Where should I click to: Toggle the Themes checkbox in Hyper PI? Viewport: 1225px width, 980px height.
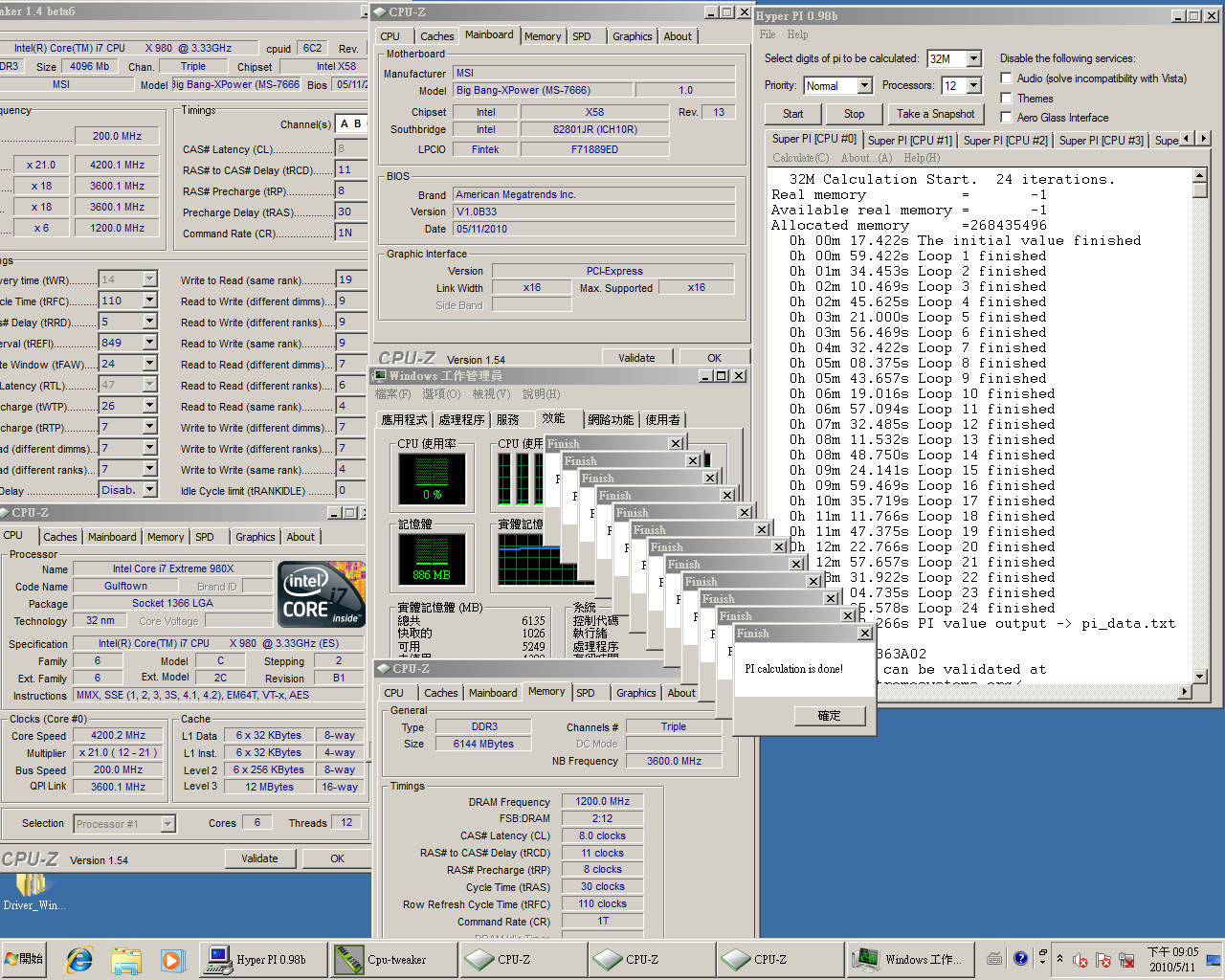point(1006,99)
